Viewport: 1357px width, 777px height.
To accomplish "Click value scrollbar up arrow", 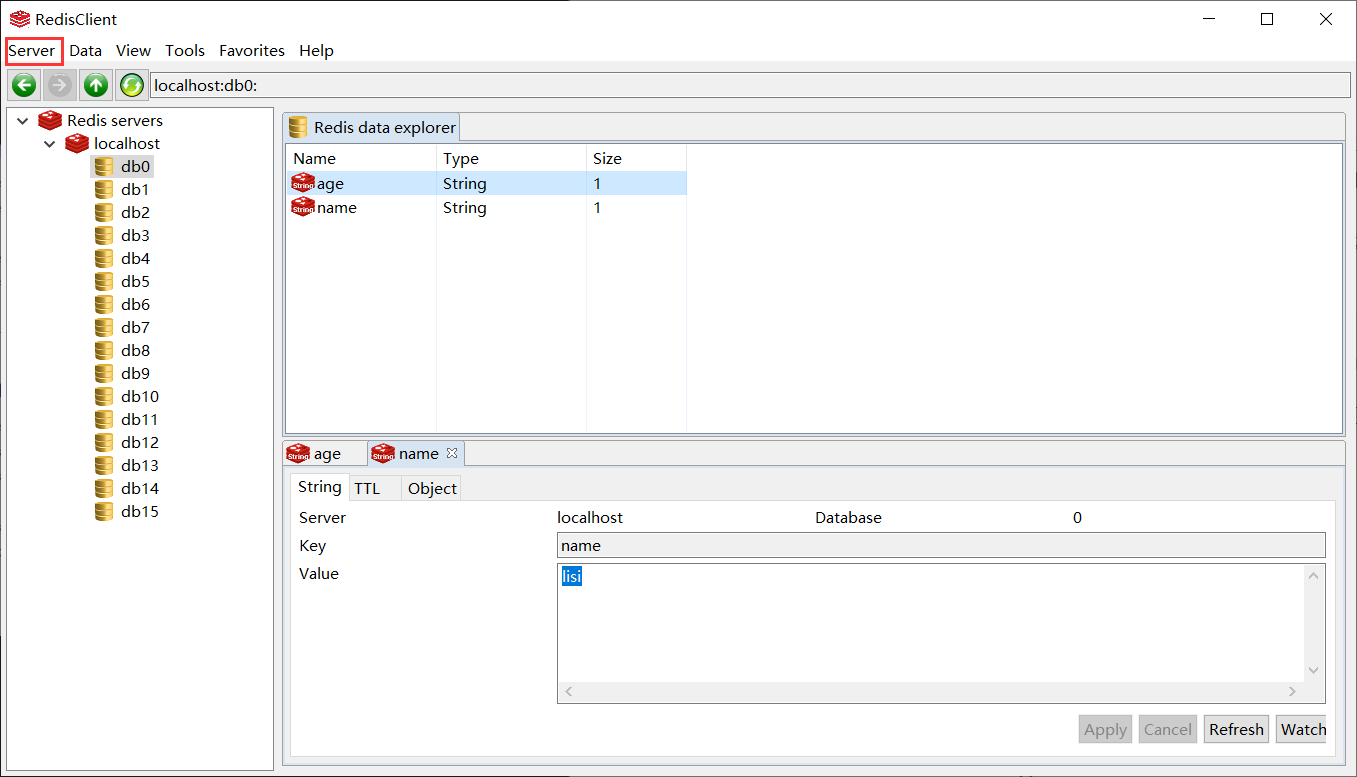I will click(x=1315, y=574).
